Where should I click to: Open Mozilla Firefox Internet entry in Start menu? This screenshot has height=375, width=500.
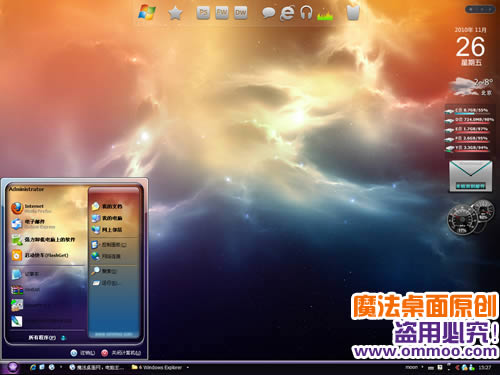point(32,208)
